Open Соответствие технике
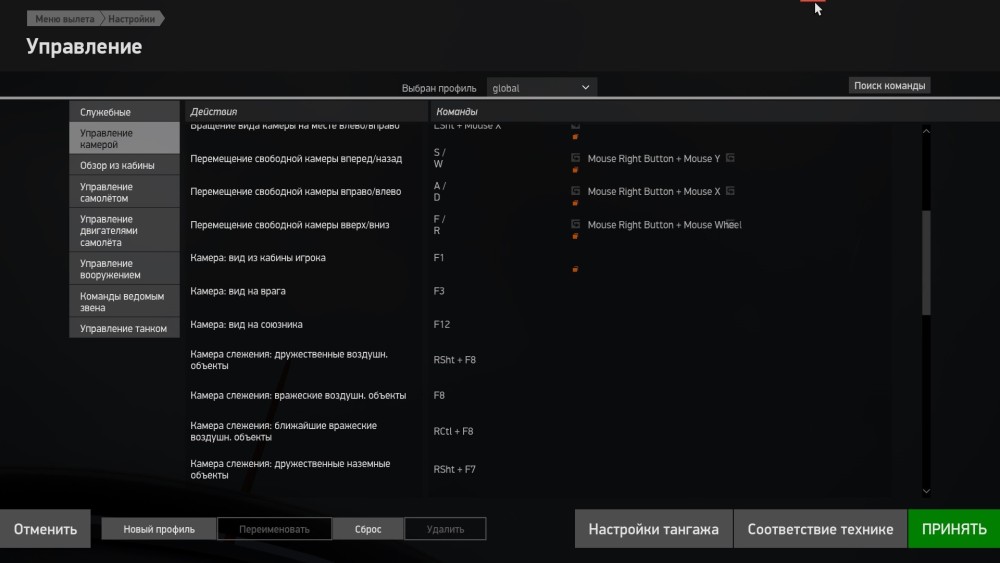 point(820,529)
